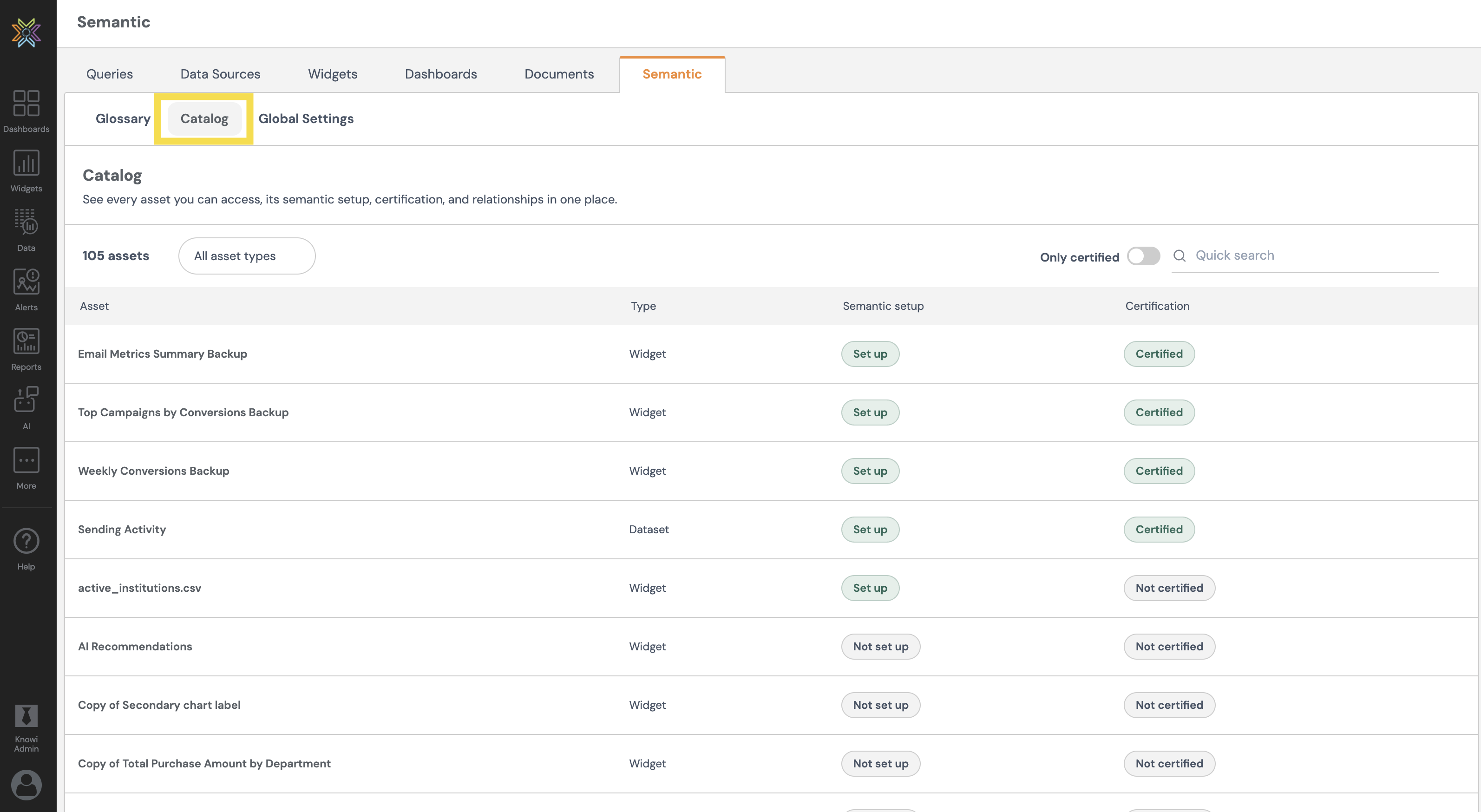Viewport: 1481px width, 812px height.
Task: Open the user profile avatar
Action: [26, 785]
